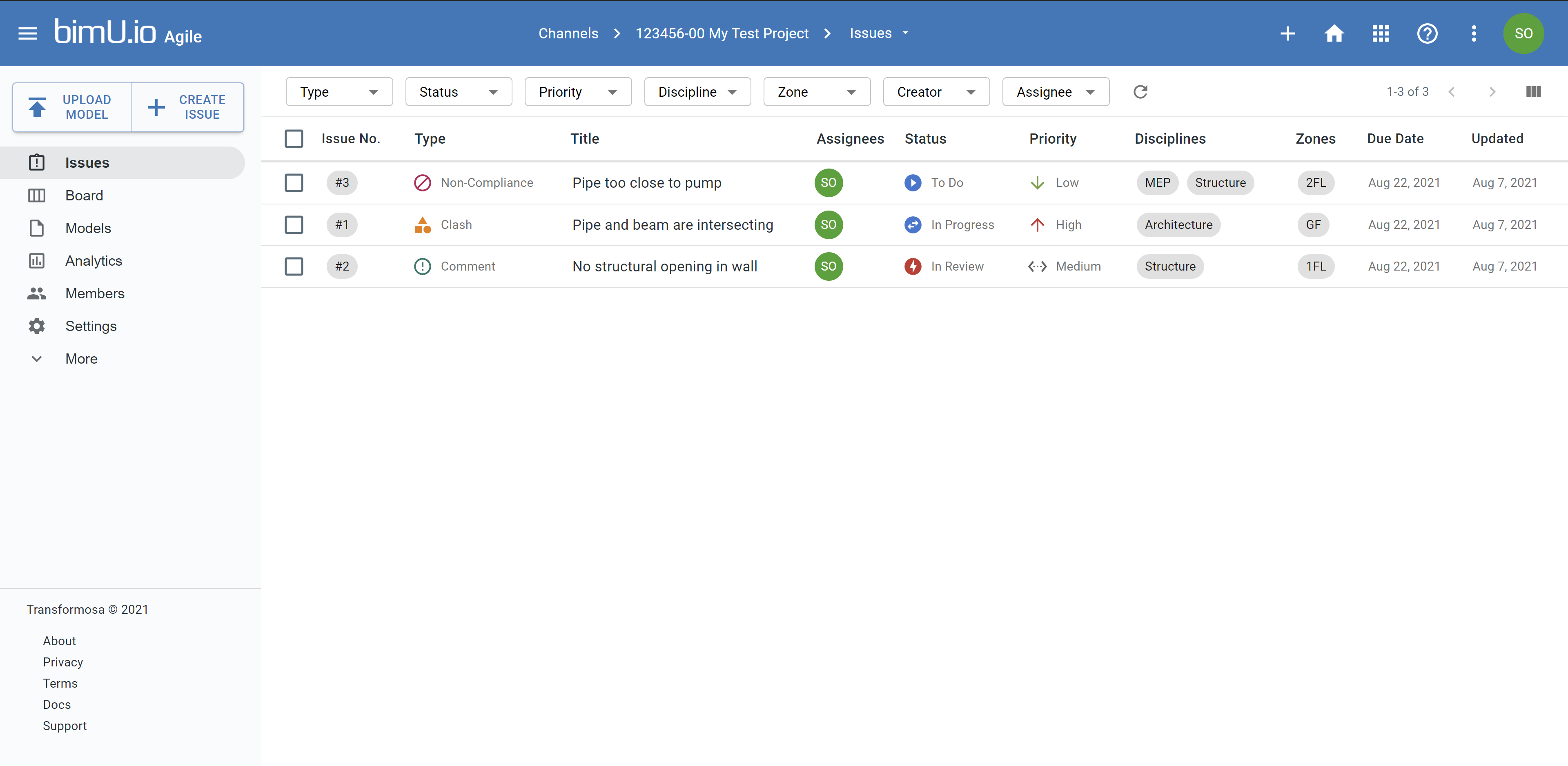This screenshot has width=1568, height=766.
Task: Check the box for issue #3
Action: [294, 182]
